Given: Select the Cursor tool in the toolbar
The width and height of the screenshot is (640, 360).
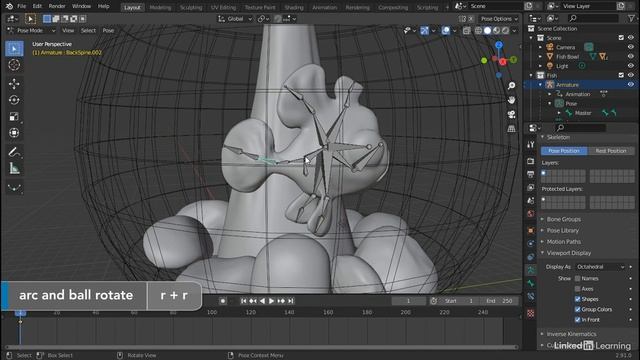Looking at the screenshot, I should pos(14,65).
